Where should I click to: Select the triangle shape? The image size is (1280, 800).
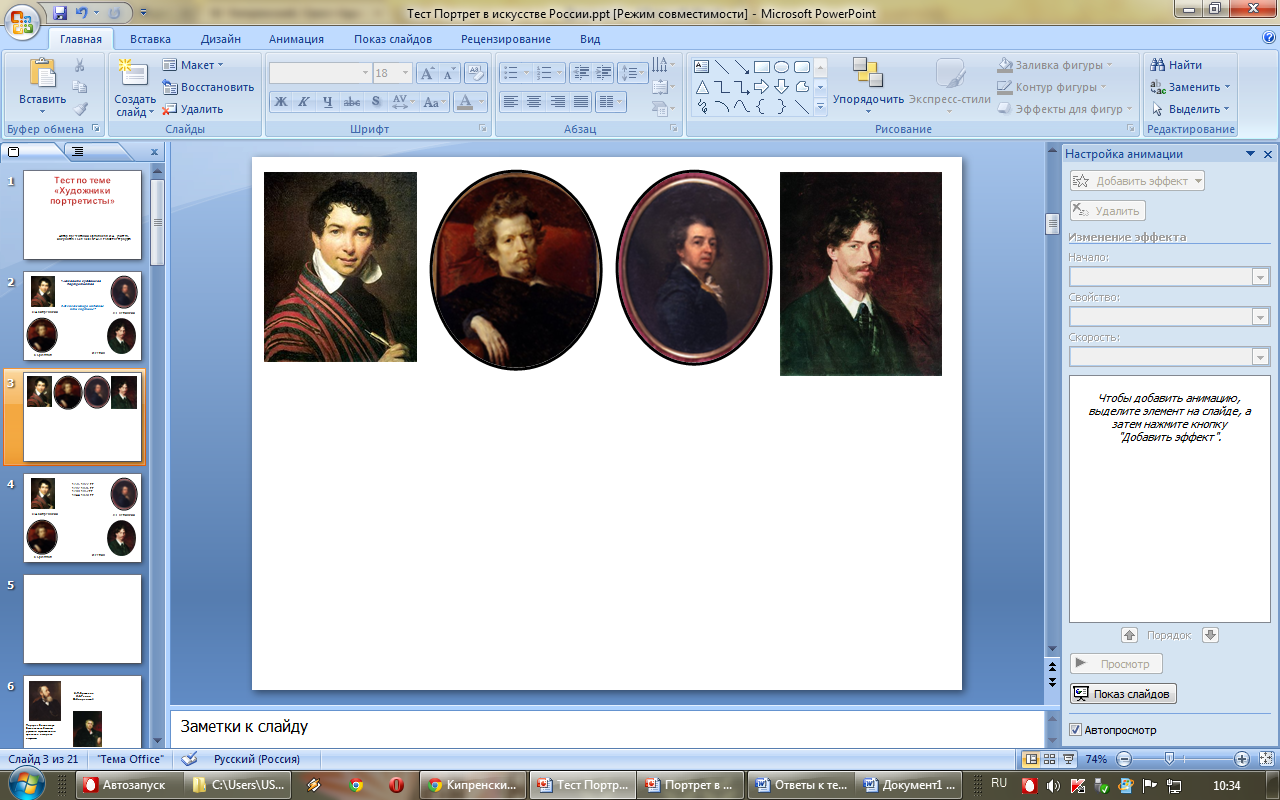coord(702,87)
